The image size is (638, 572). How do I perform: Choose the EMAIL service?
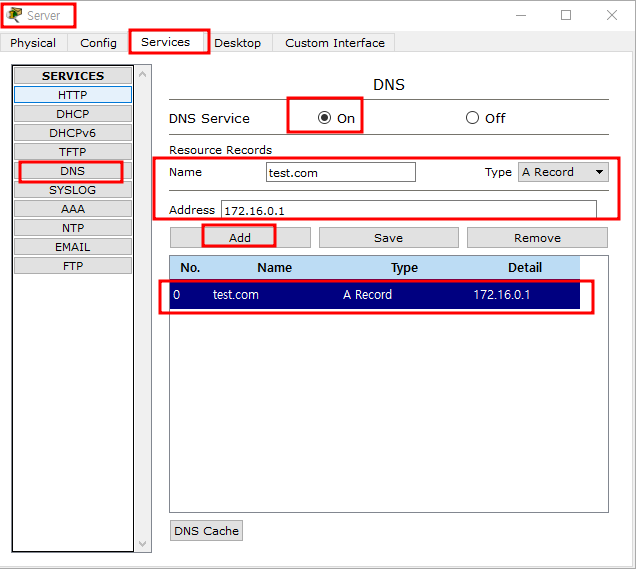tap(73, 247)
